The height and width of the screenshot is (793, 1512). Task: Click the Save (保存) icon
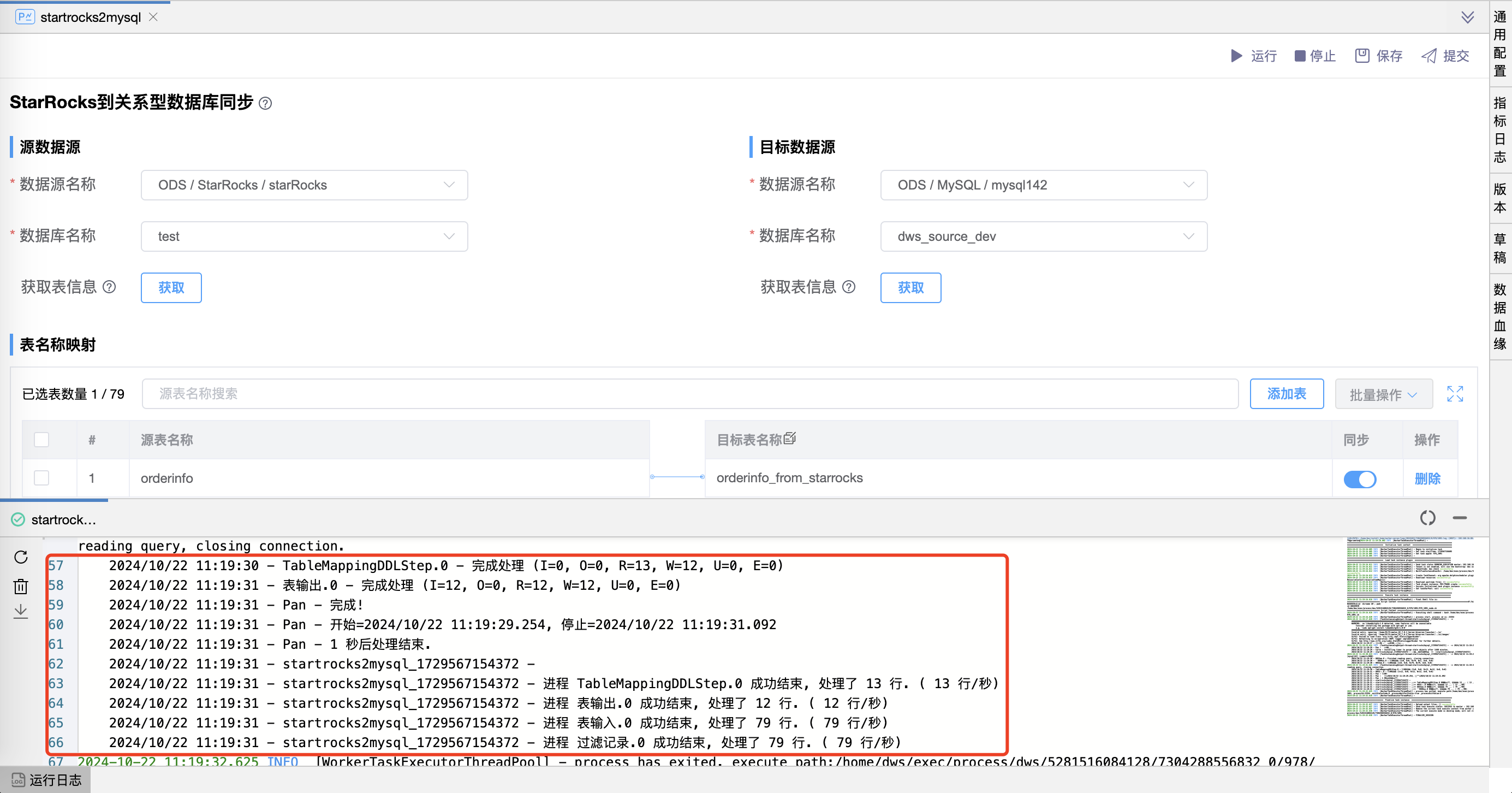point(1362,56)
